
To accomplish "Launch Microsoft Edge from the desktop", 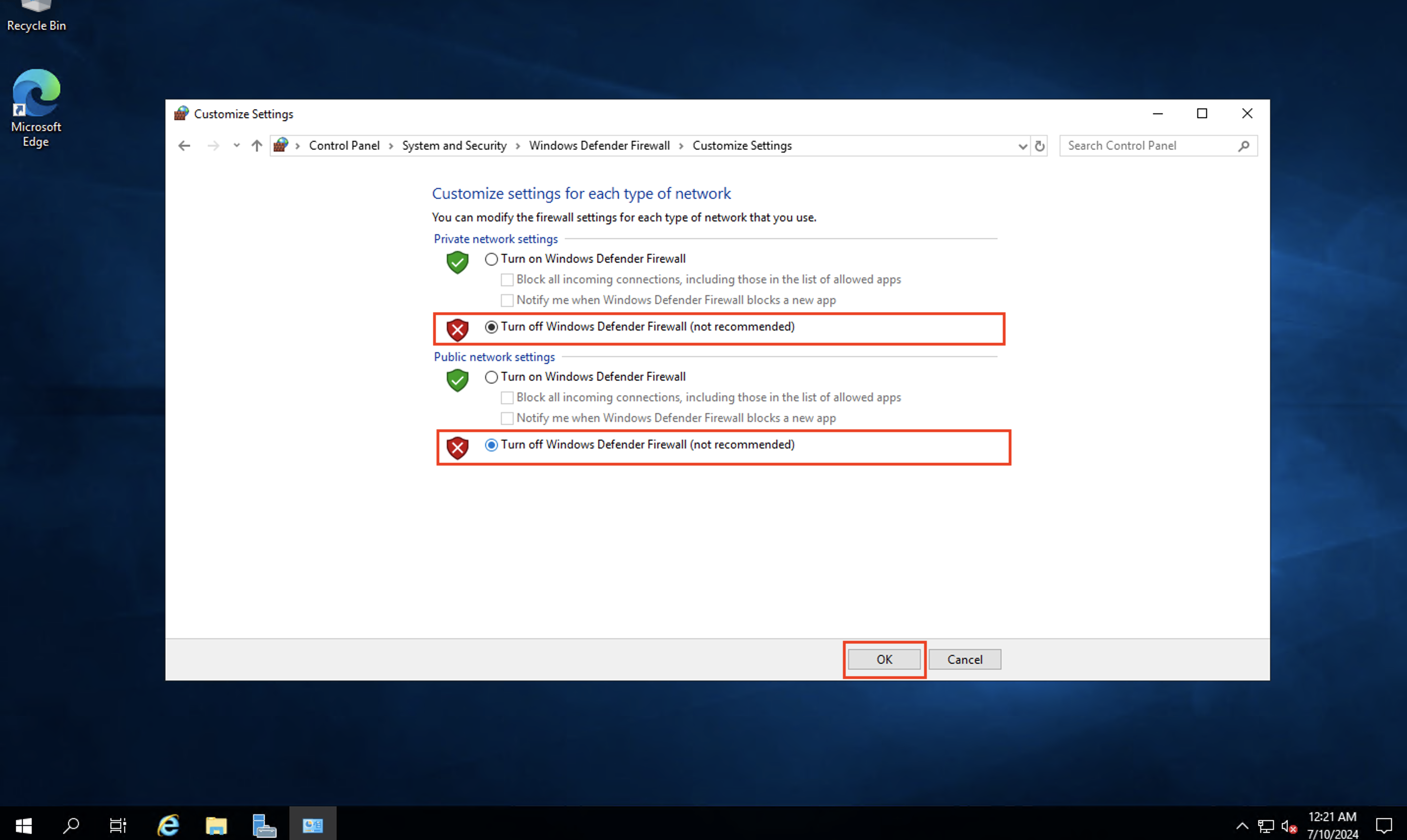I will 36,93.
